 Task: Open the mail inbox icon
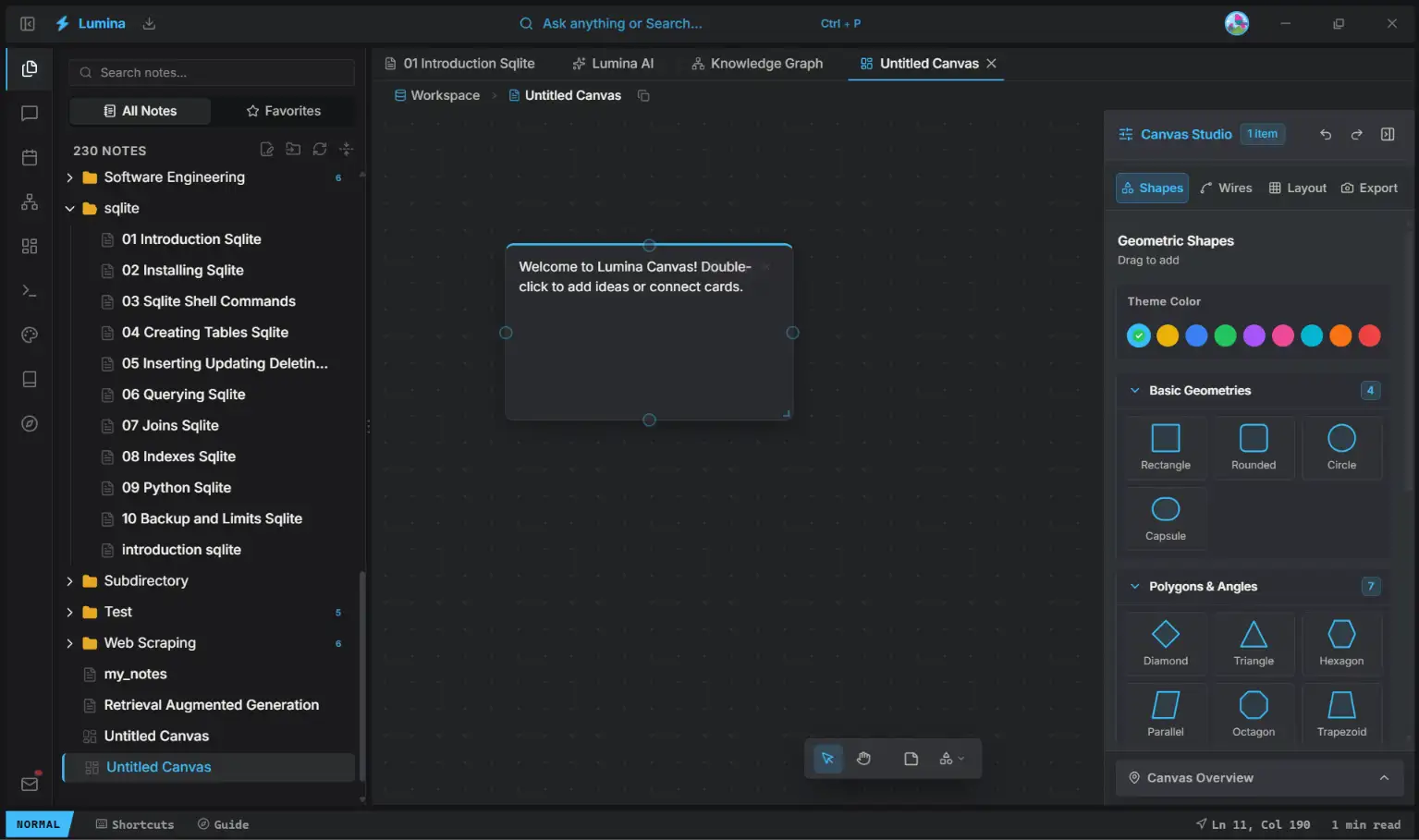pyautogui.click(x=30, y=784)
